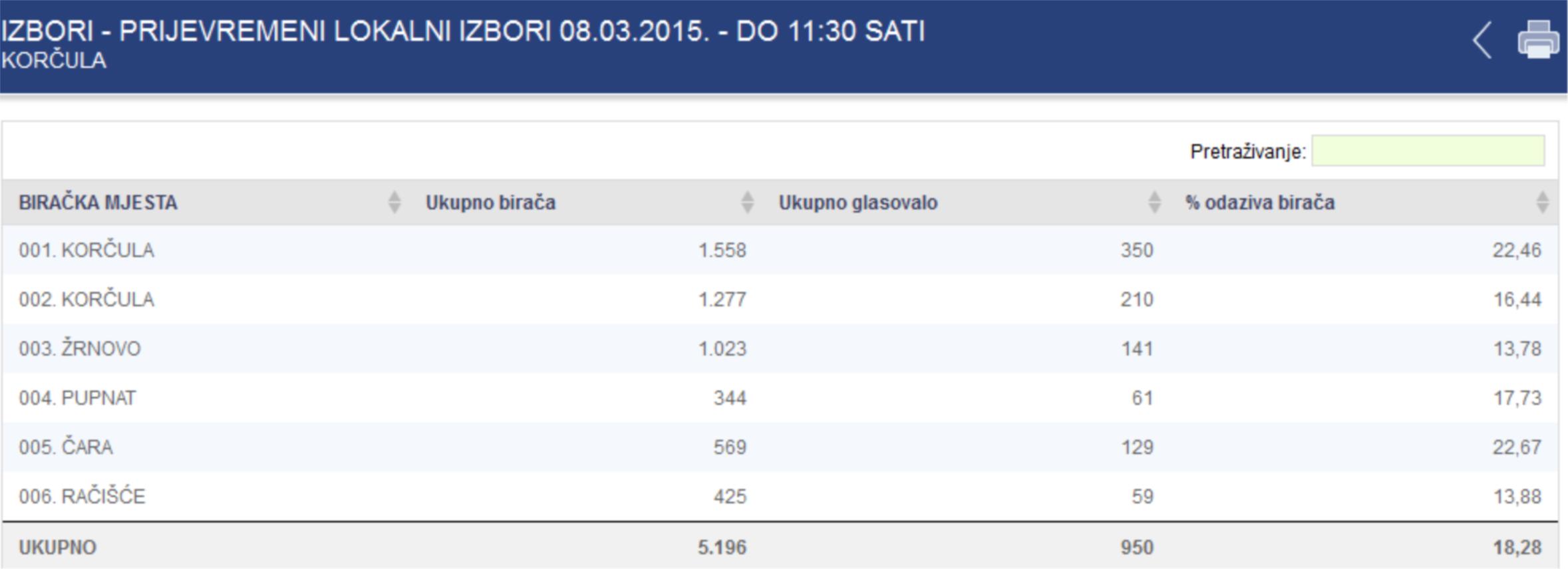The height and width of the screenshot is (569, 1568).
Task: Click sort arrows in Ukupno glasovalo column
Action: click(x=1154, y=202)
